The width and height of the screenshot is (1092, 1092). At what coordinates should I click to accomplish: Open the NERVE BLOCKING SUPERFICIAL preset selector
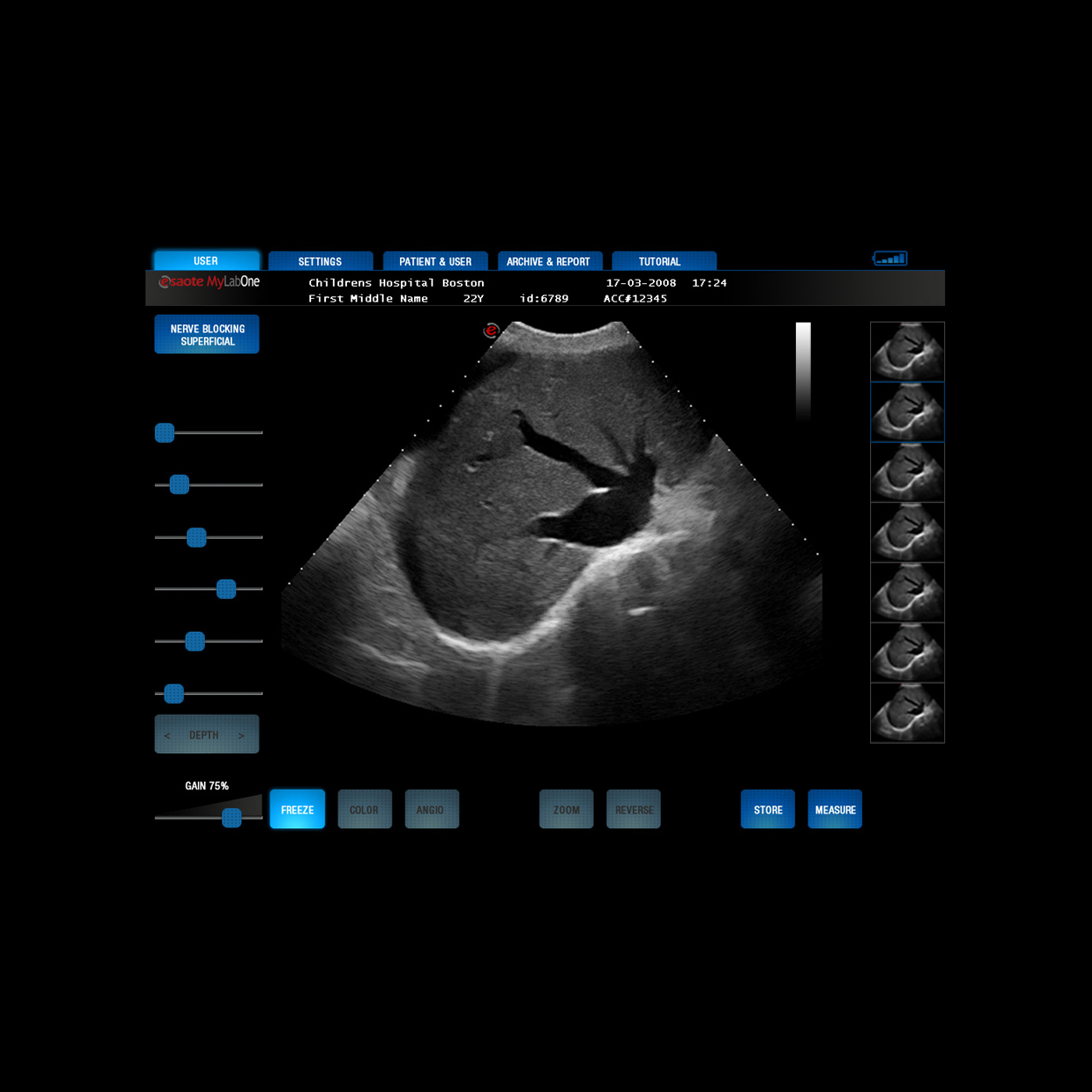pos(207,335)
